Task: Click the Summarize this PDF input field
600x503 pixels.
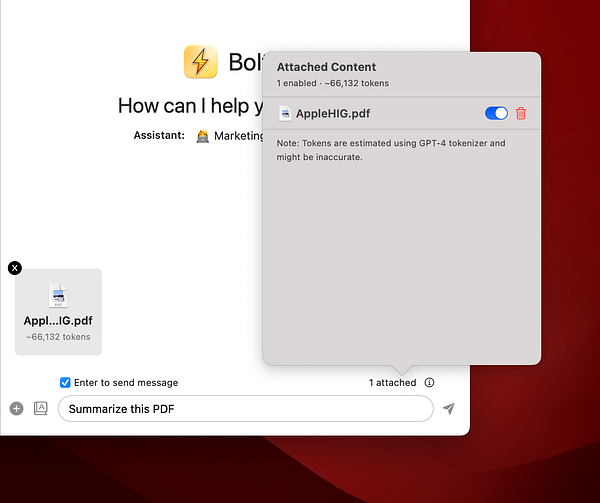Action: click(x=246, y=409)
